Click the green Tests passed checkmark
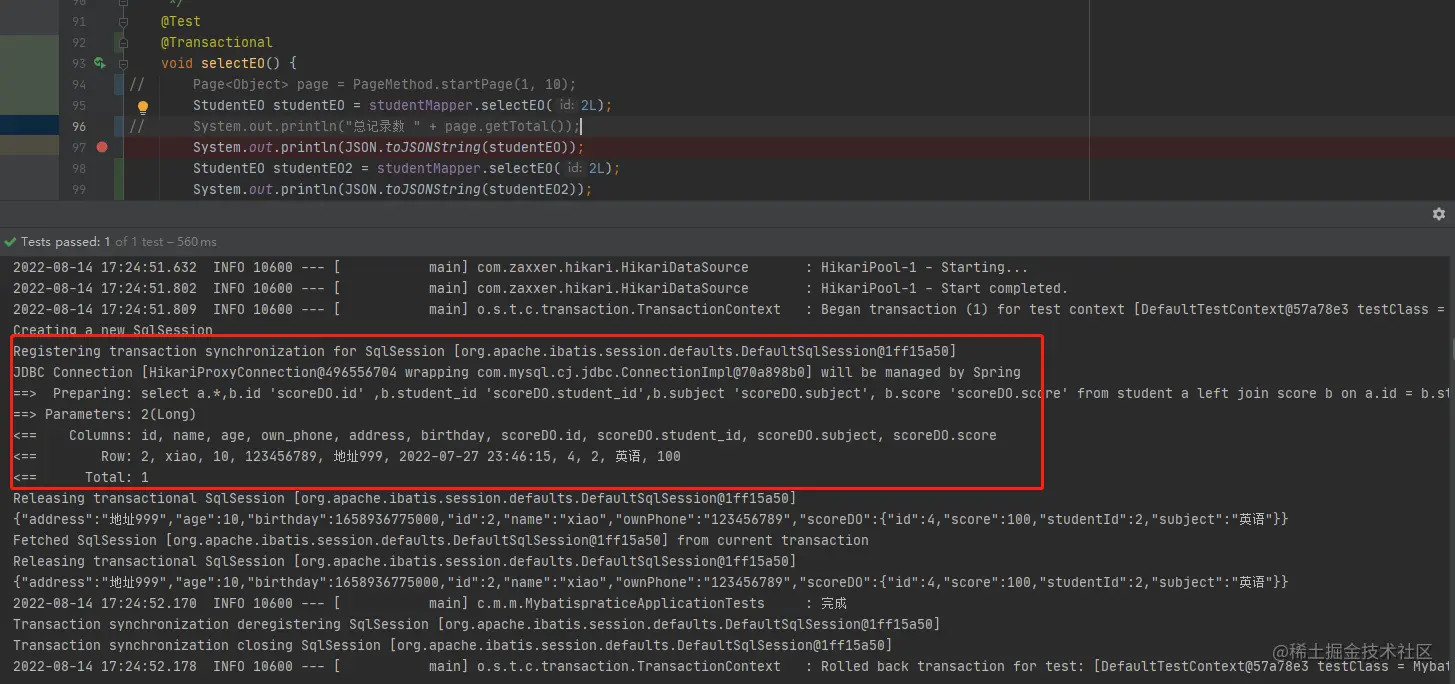 [11, 242]
